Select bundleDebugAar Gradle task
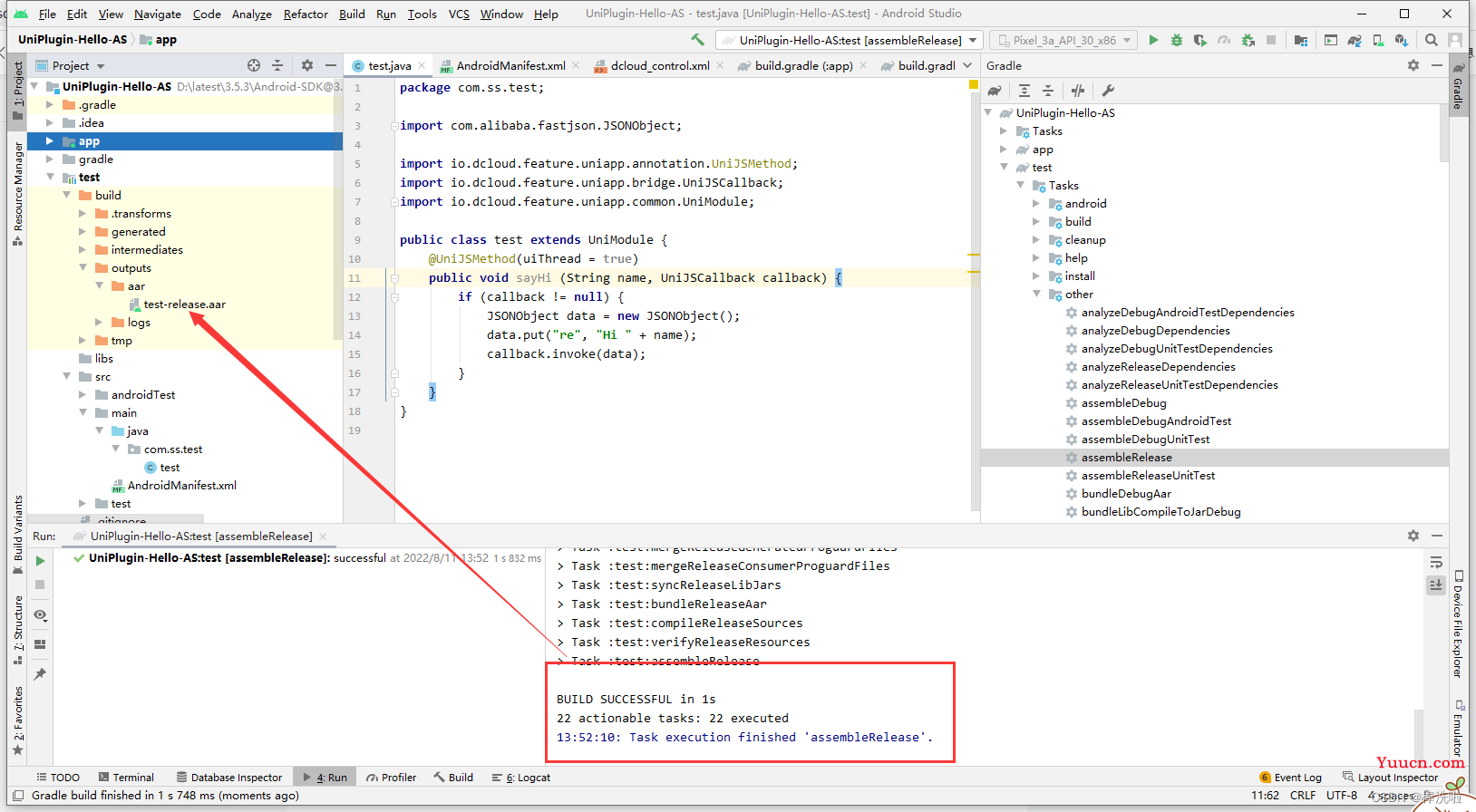1476x812 pixels. click(x=1126, y=494)
